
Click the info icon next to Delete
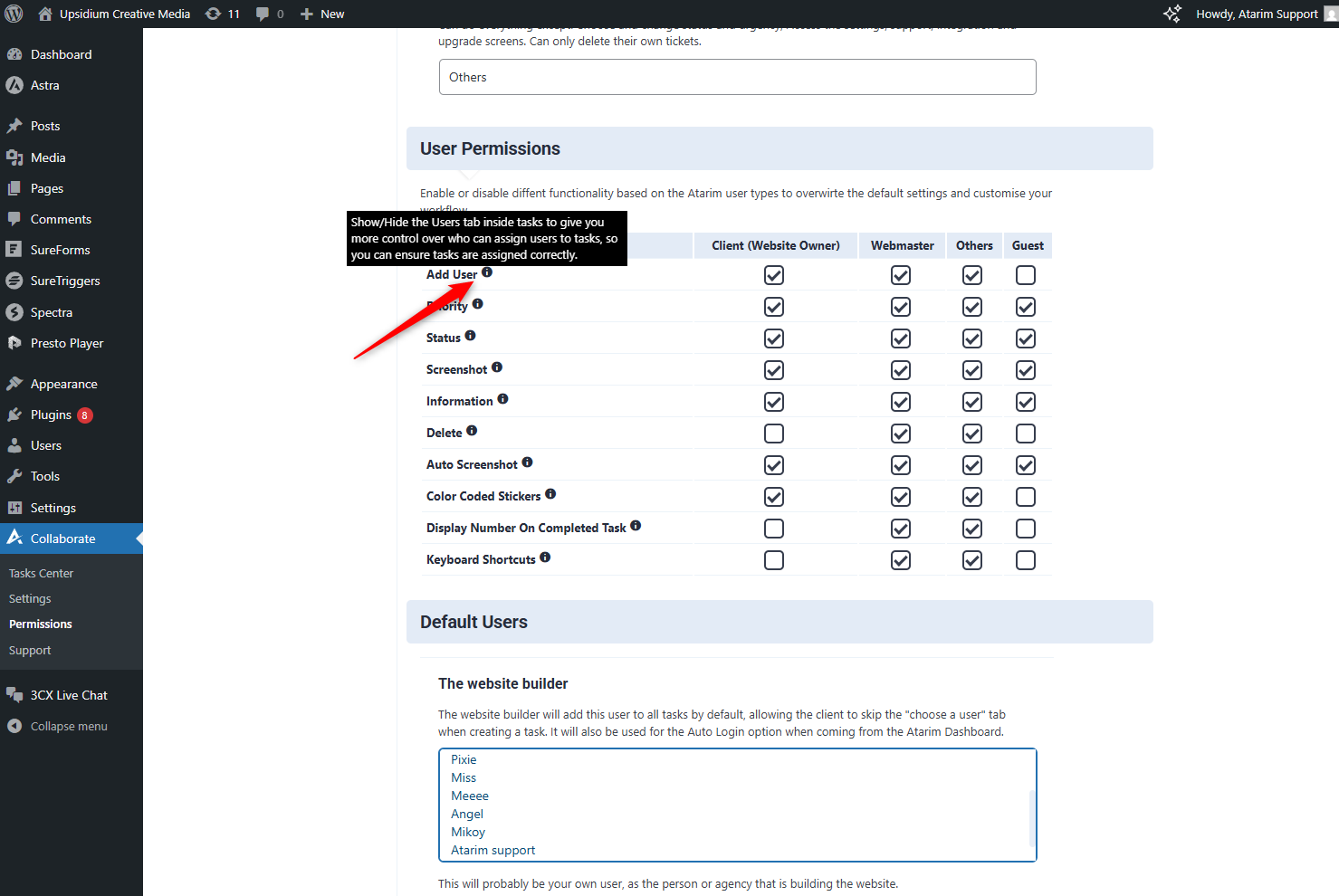[x=472, y=431]
